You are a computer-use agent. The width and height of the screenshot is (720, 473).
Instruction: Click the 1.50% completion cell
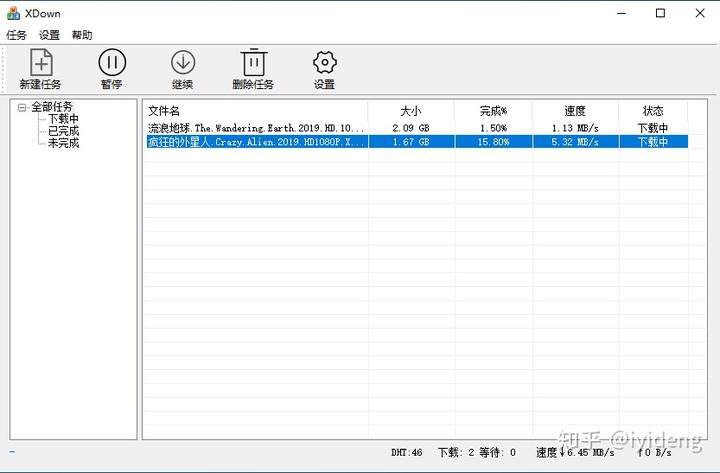point(494,128)
